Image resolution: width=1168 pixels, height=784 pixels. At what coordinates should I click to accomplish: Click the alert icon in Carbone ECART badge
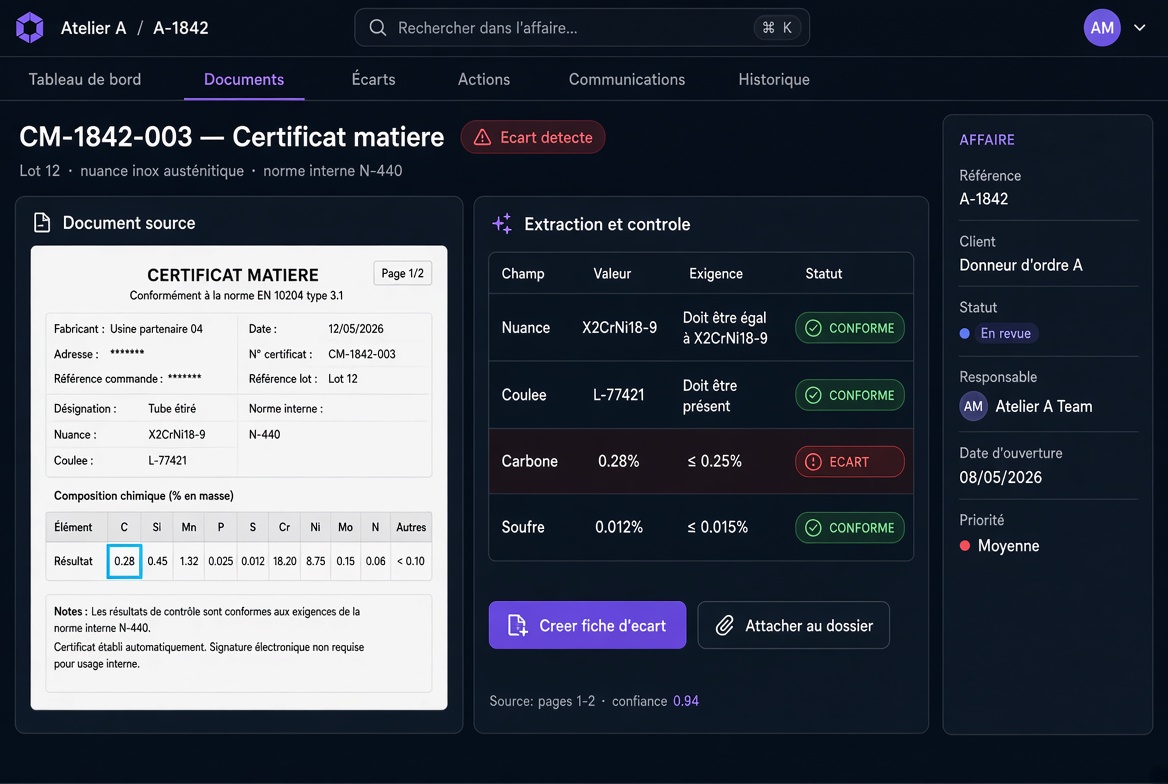(x=813, y=461)
